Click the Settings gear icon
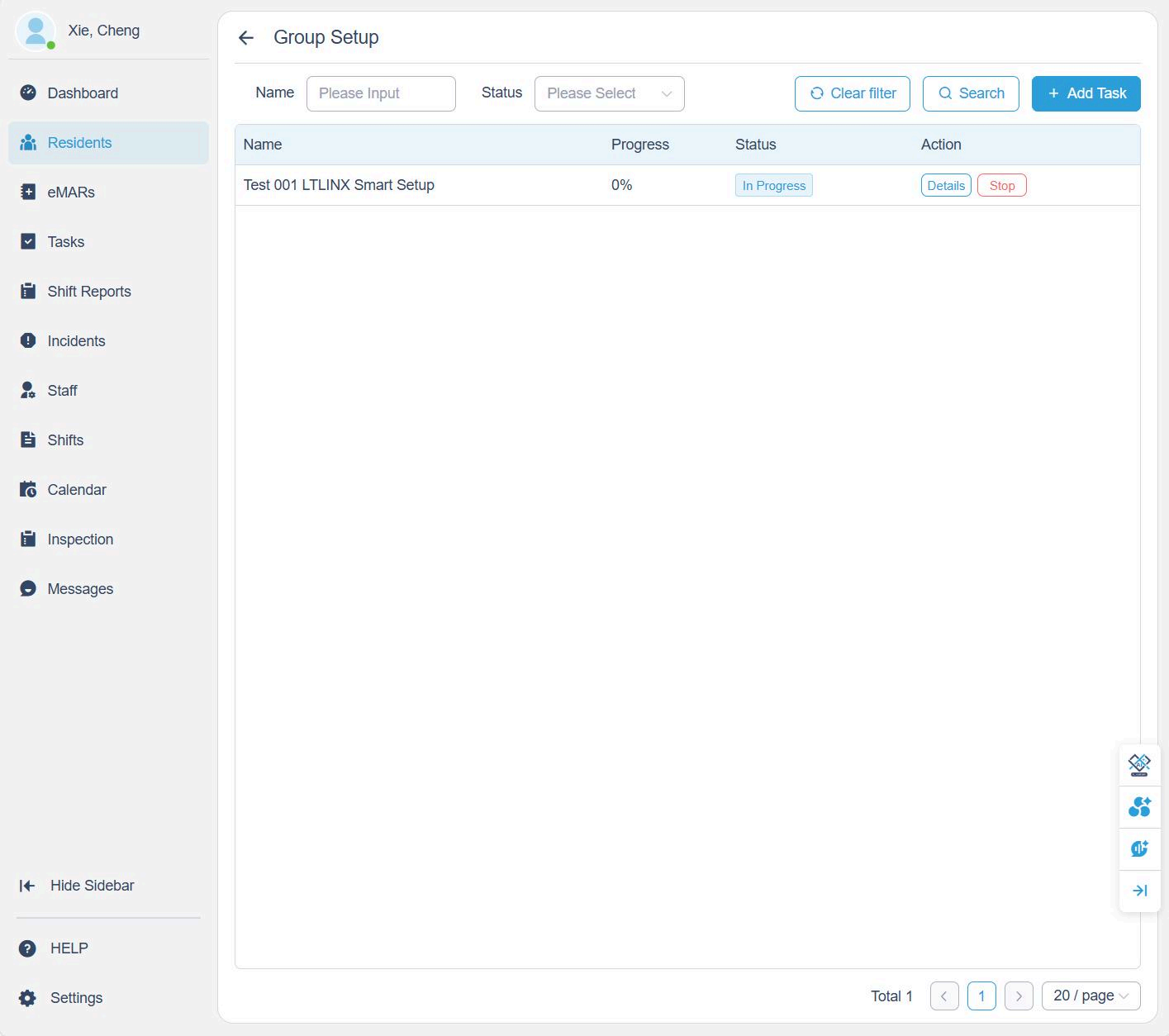1169x1036 pixels. (x=27, y=997)
